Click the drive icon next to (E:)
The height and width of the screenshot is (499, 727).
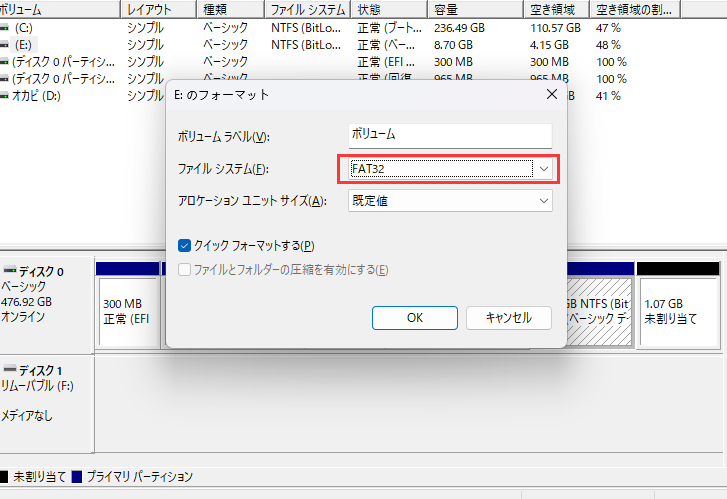[4, 45]
